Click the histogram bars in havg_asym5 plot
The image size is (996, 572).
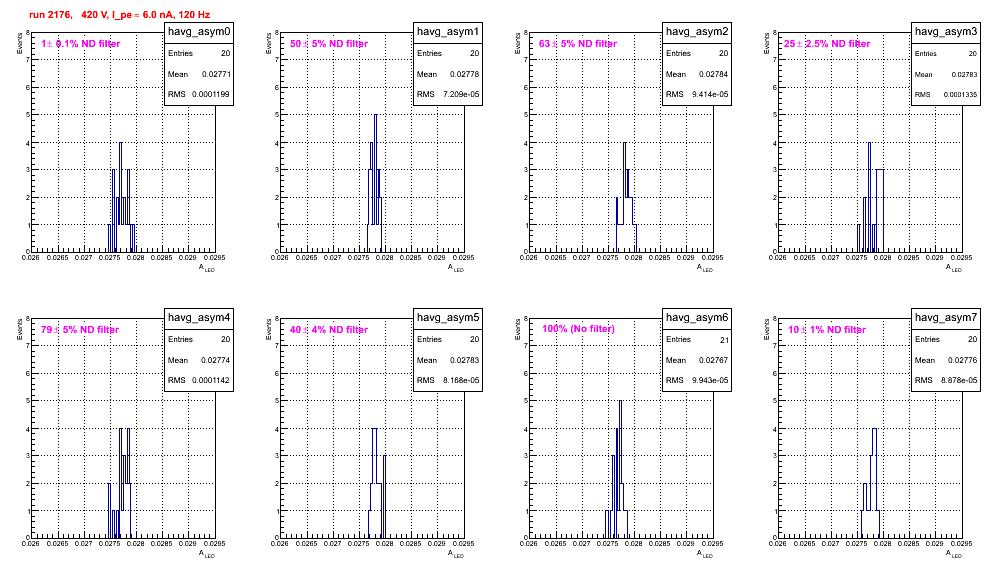[x=377, y=483]
